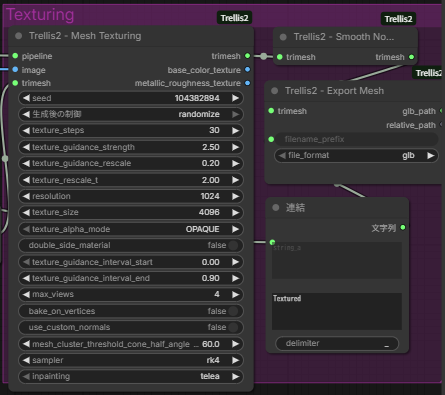The height and width of the screenshot is (395, 445).
Task: Increase texture_steps with the right arrow
Action: [x=236, y=130]
